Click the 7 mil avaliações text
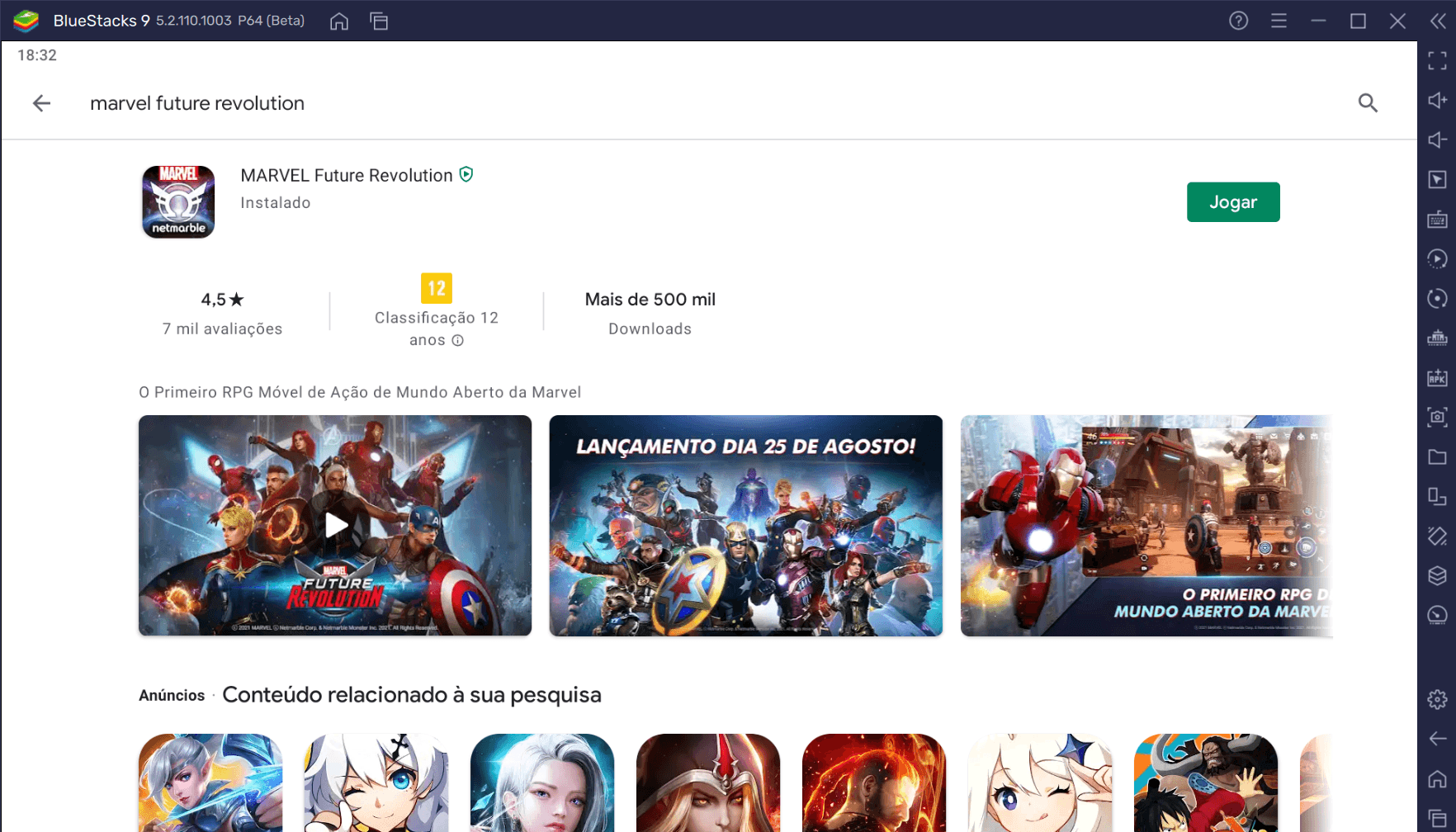This screenshot has height=832, width=1456. click(222, 329)
